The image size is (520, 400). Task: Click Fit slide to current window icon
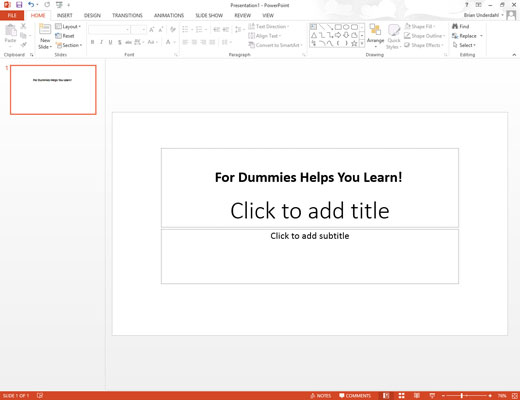515,396
